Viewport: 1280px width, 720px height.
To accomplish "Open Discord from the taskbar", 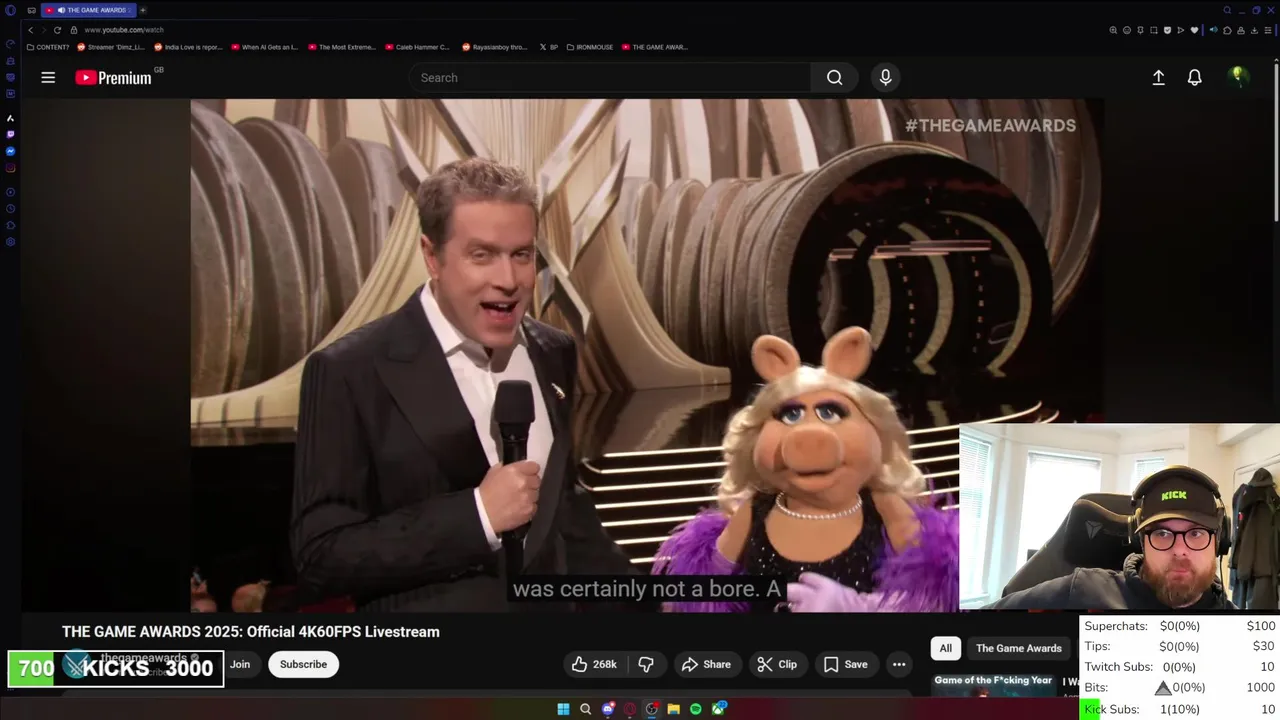I will [x=608, y=709].
